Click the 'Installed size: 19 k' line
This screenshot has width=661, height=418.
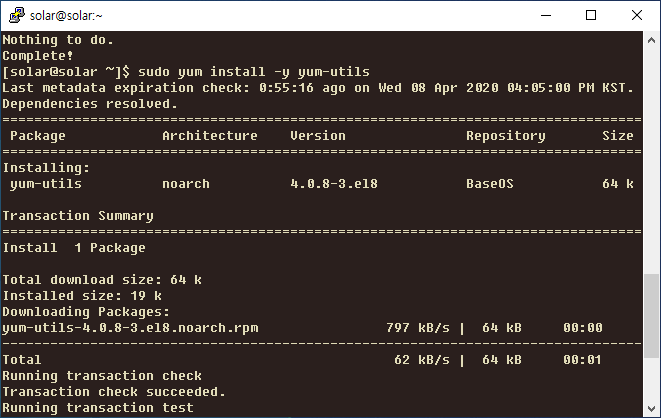click(82, 296)
